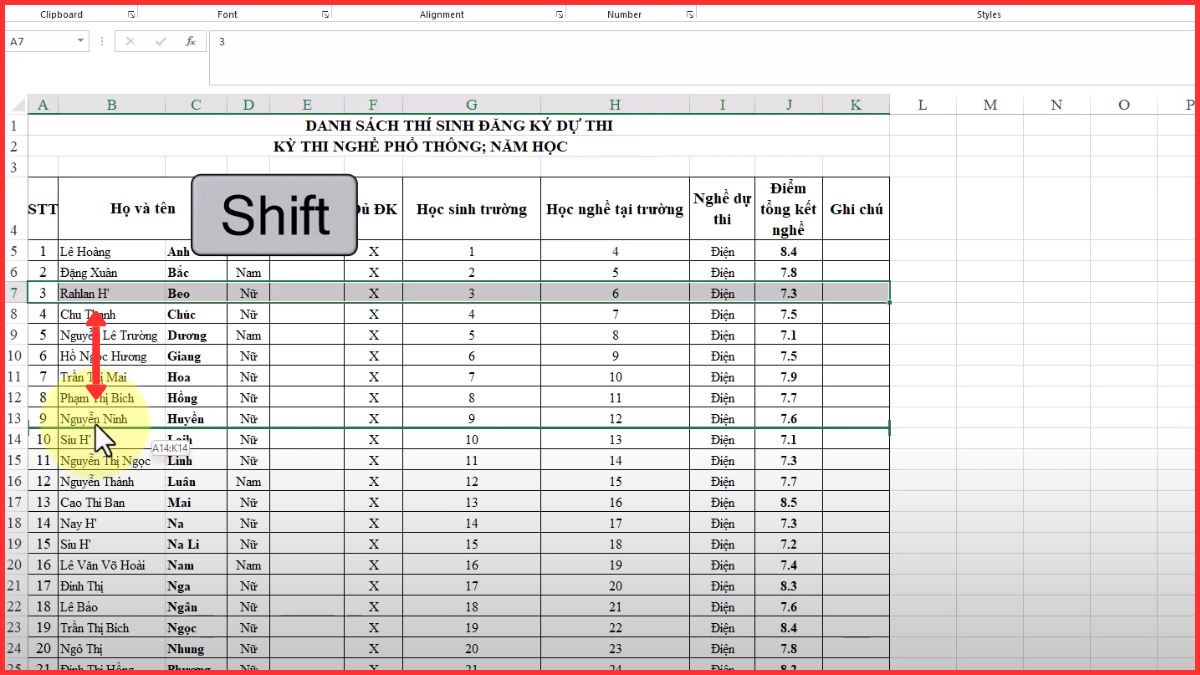Click the gender cell "Nam" in Luân's row
The height and width of the screenshot is (675, 1200).
248,481
